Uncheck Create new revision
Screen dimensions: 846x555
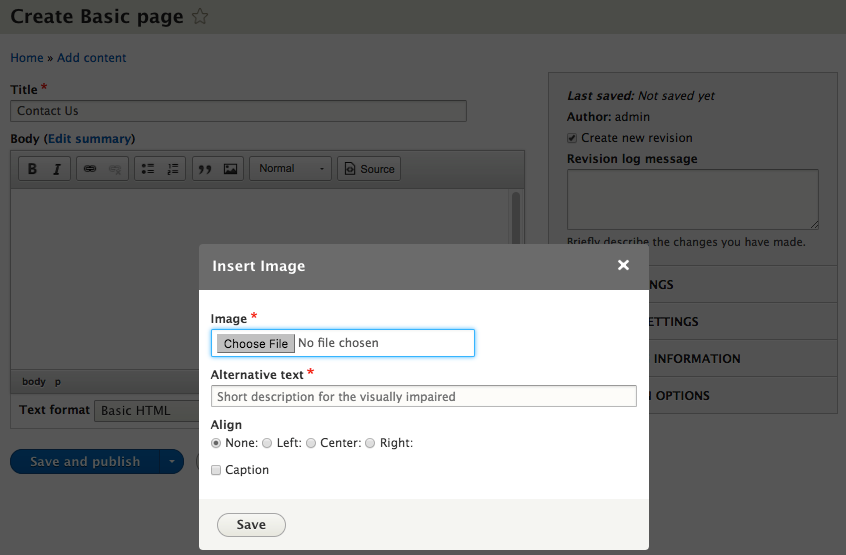click(x=572, y=138)
